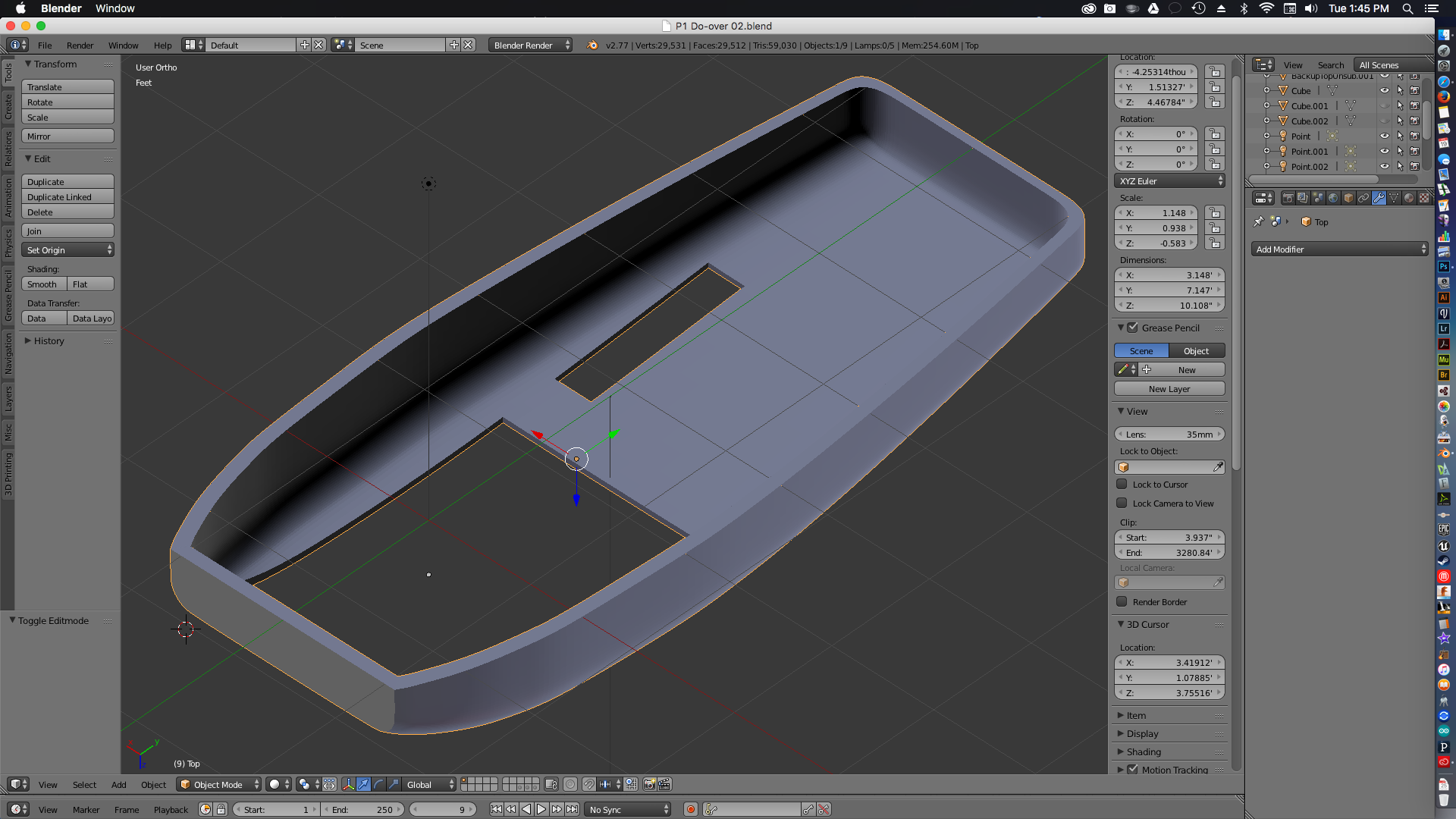
Task: Click the Translate button
Action: click(x=67, y=86)
